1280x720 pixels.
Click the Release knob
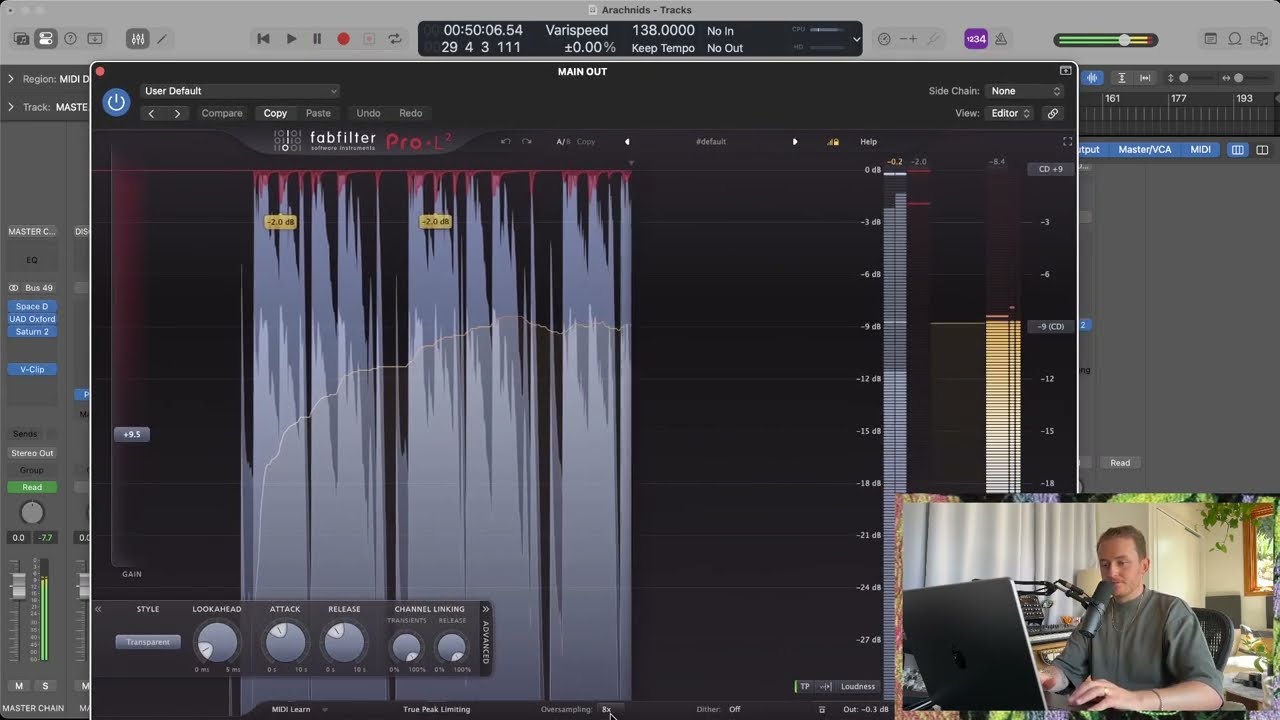[344, 643]
